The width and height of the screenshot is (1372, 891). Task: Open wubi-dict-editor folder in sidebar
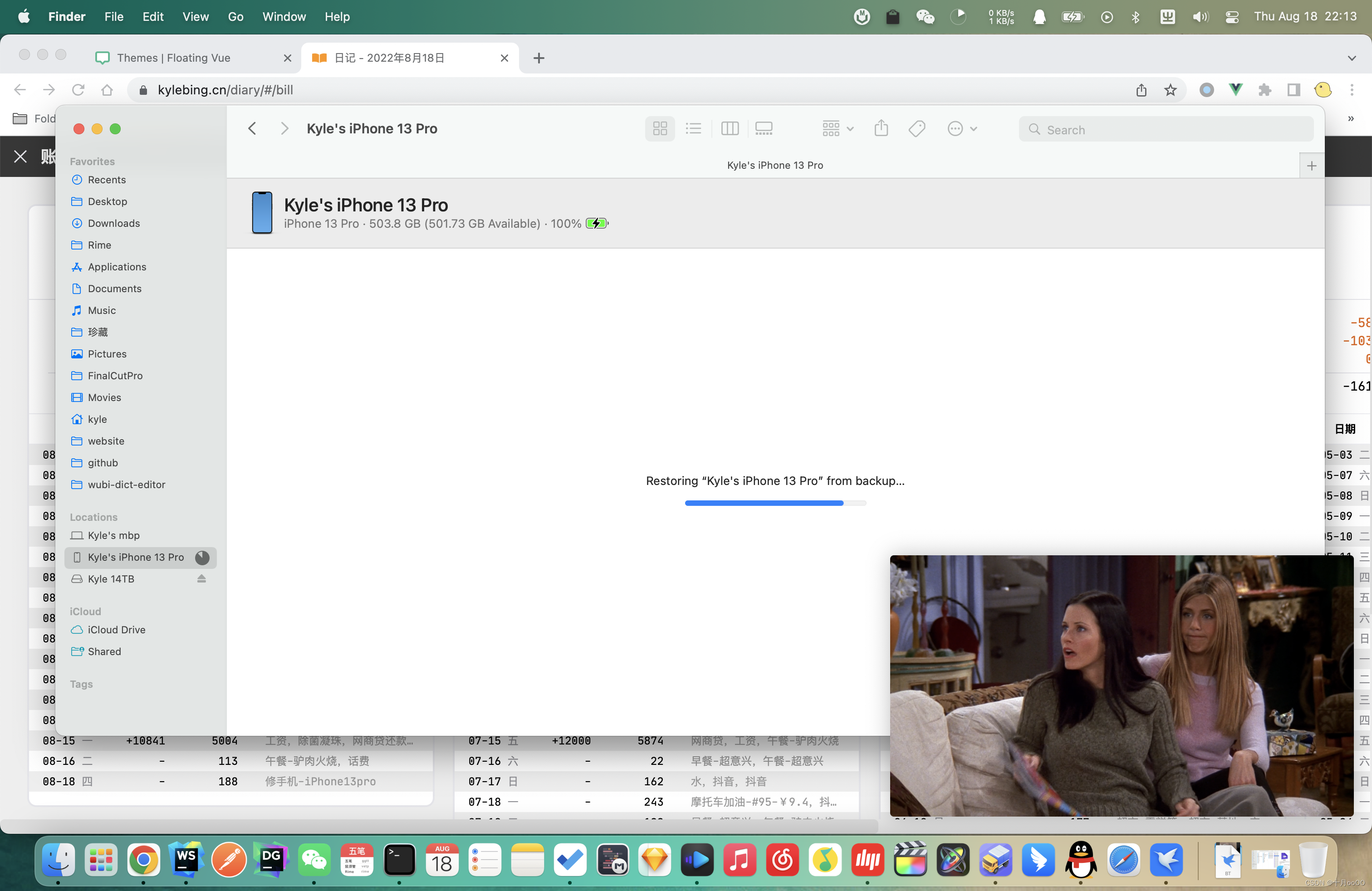(x=126, y=485)
